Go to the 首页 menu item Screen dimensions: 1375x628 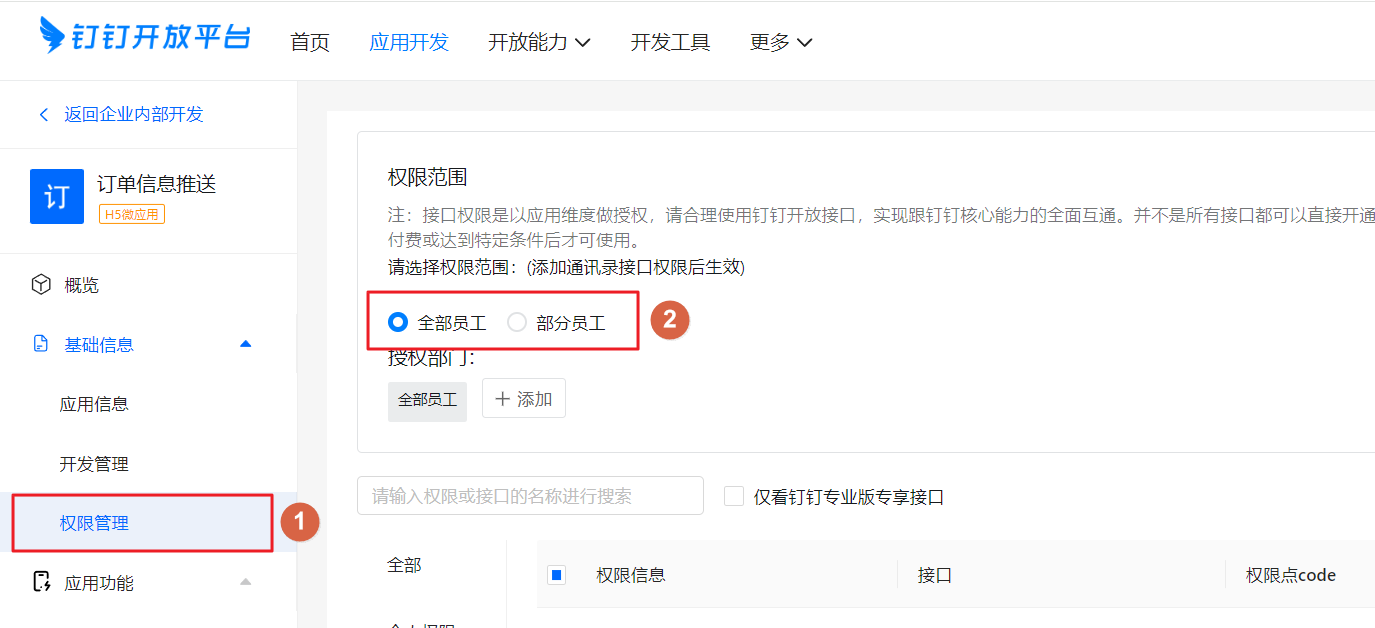(x=310, y=42)
